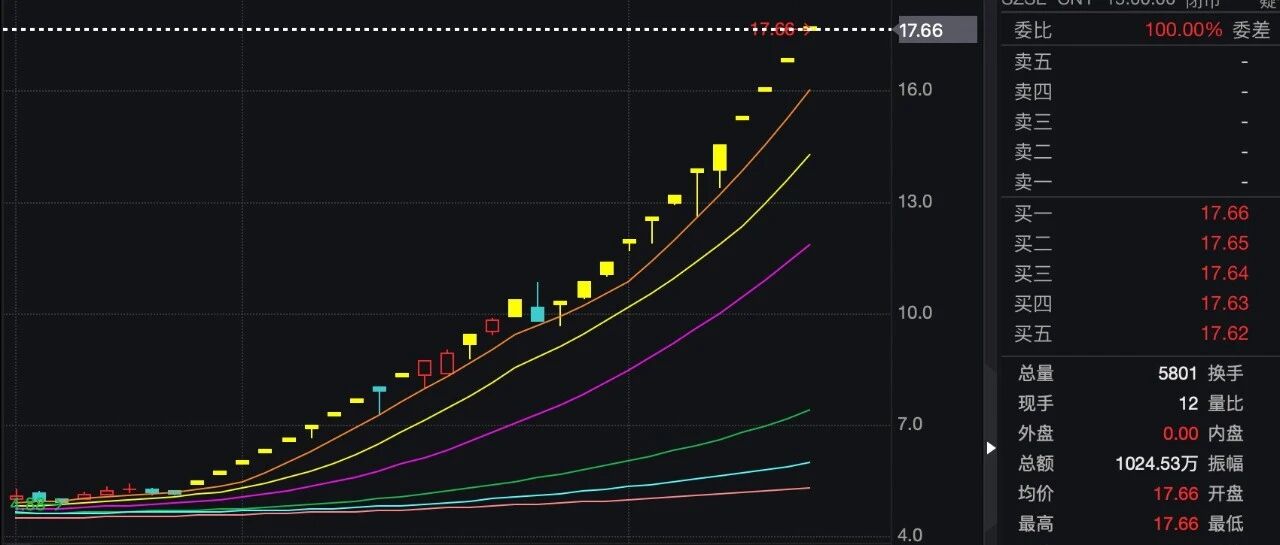The width and height of the screenshot is (1280, 545).
Task: Select the tall yellow candlestick above 13.0
Action: [720, 158]
